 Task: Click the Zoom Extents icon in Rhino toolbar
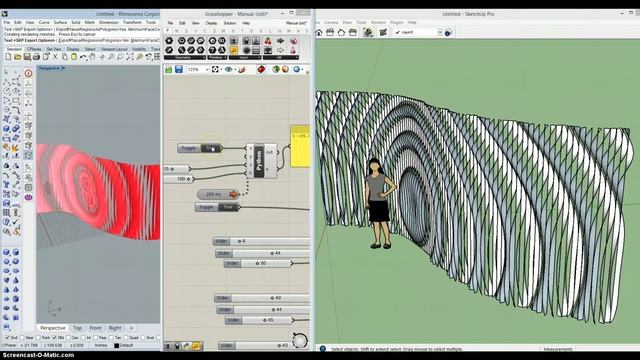[130, 57]
